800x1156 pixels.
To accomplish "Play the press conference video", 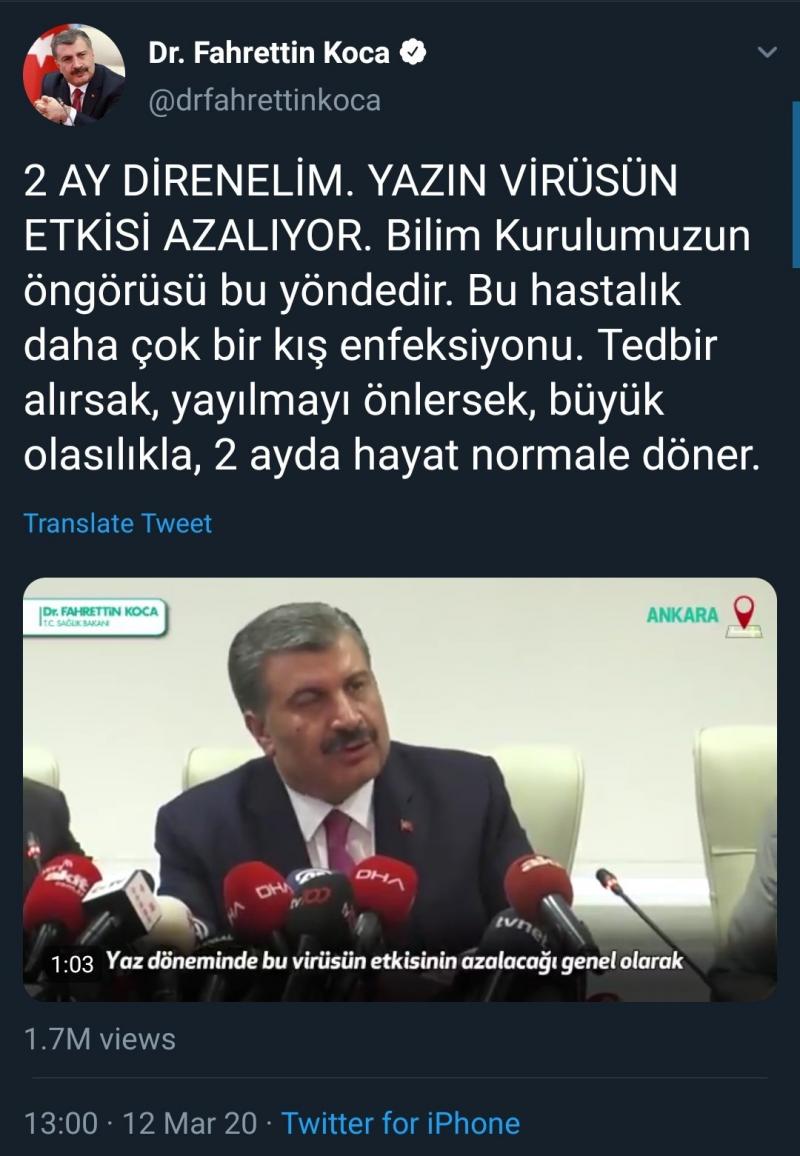I will pyautogui.click(x=400, y=789).
